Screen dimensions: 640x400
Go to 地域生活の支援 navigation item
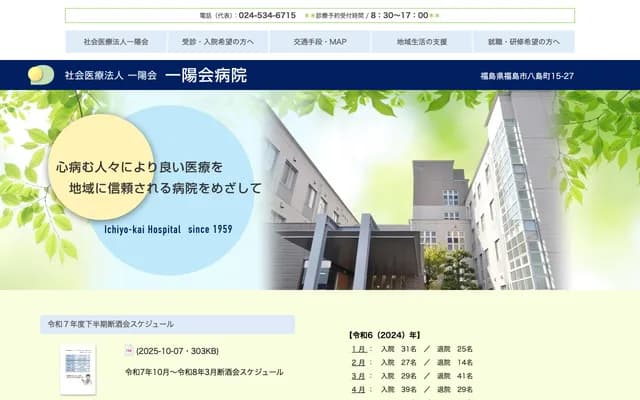(421, 42)
